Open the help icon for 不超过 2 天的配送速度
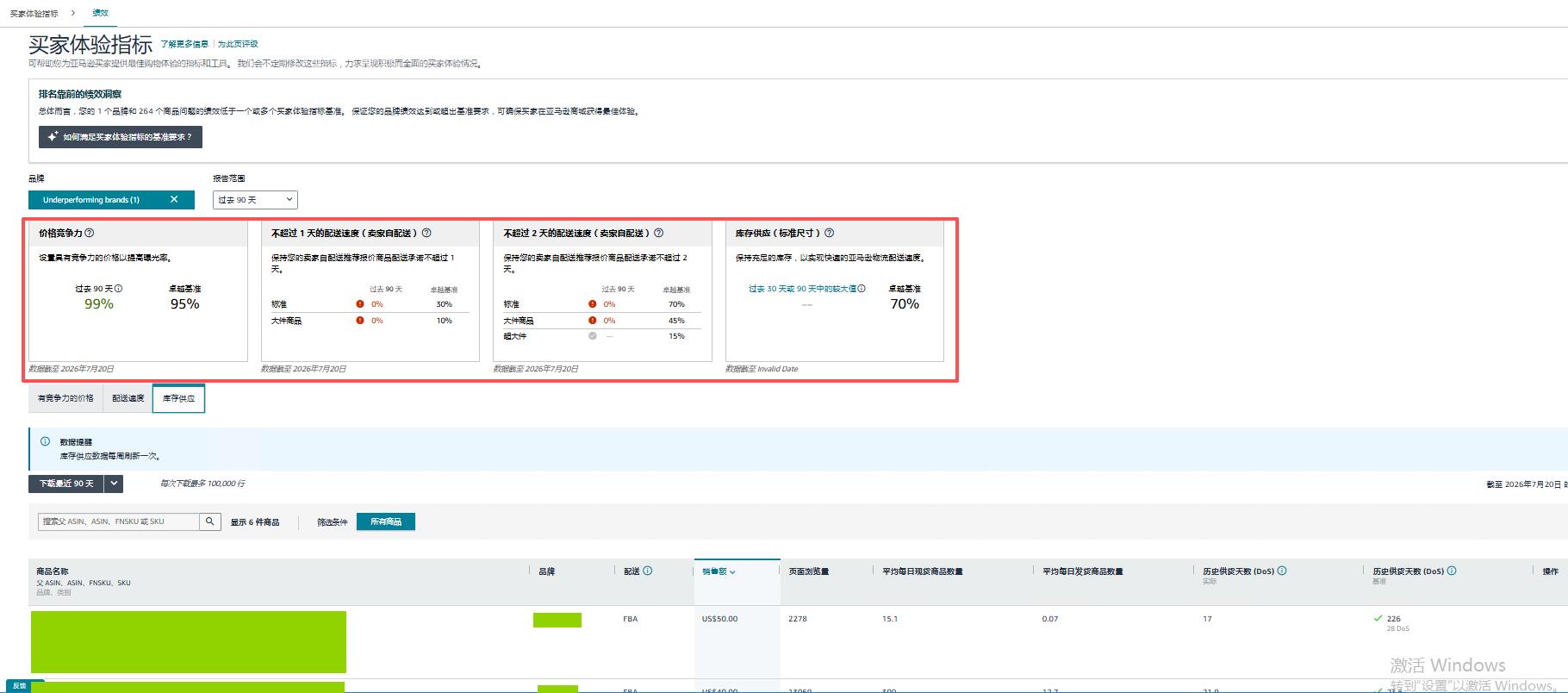 (x=659, y=233)
